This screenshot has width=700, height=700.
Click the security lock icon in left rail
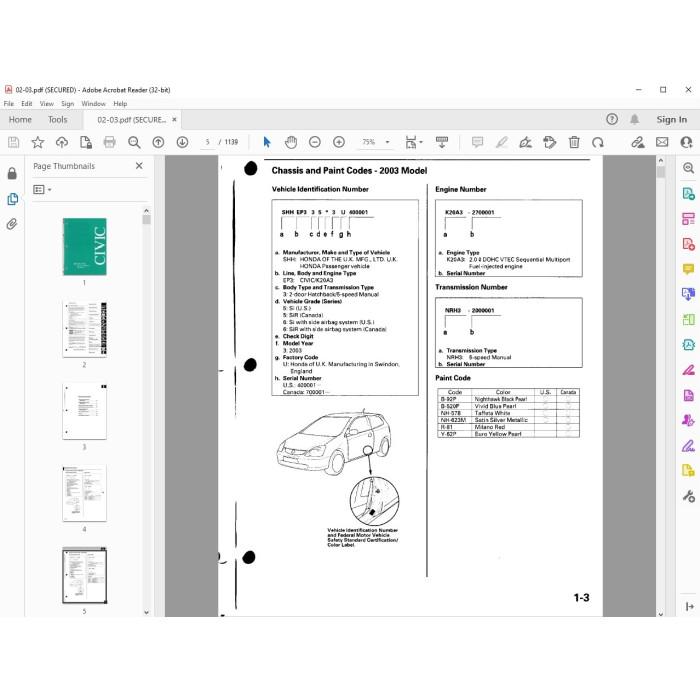[12, 173]
